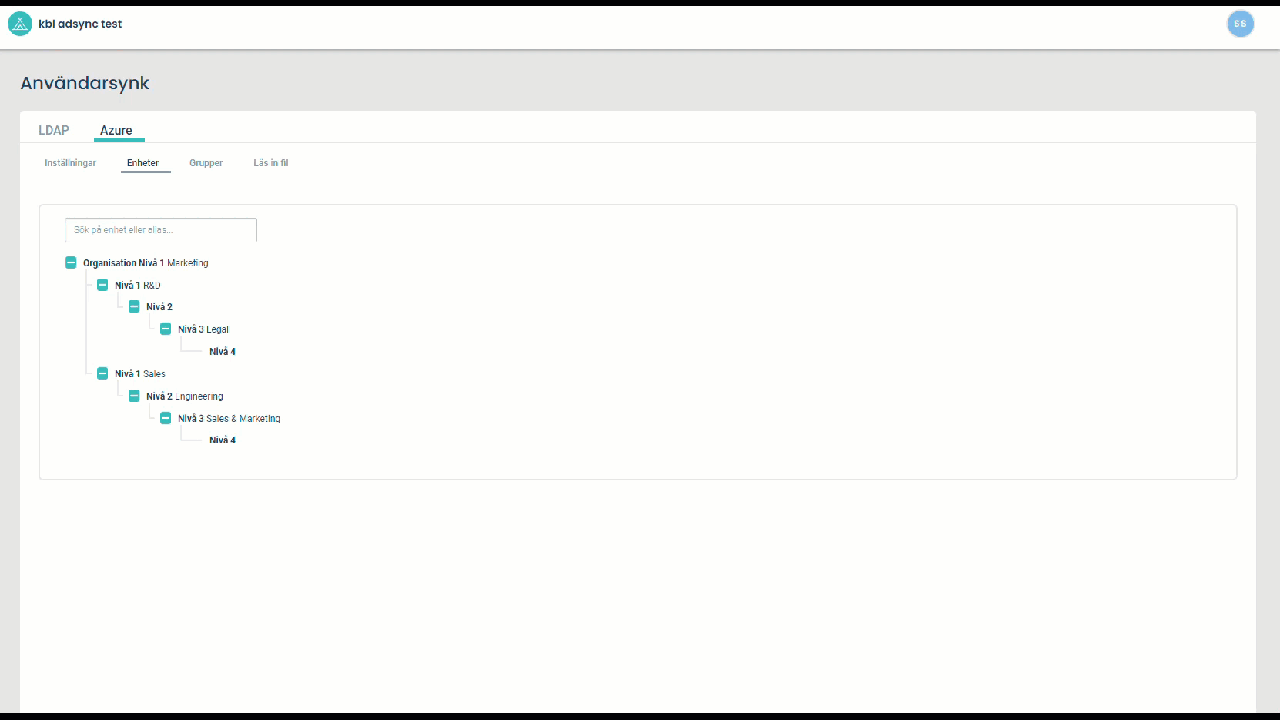Open the user avatar menu
Viewport: 1280px width, 720px height.
1240,24
